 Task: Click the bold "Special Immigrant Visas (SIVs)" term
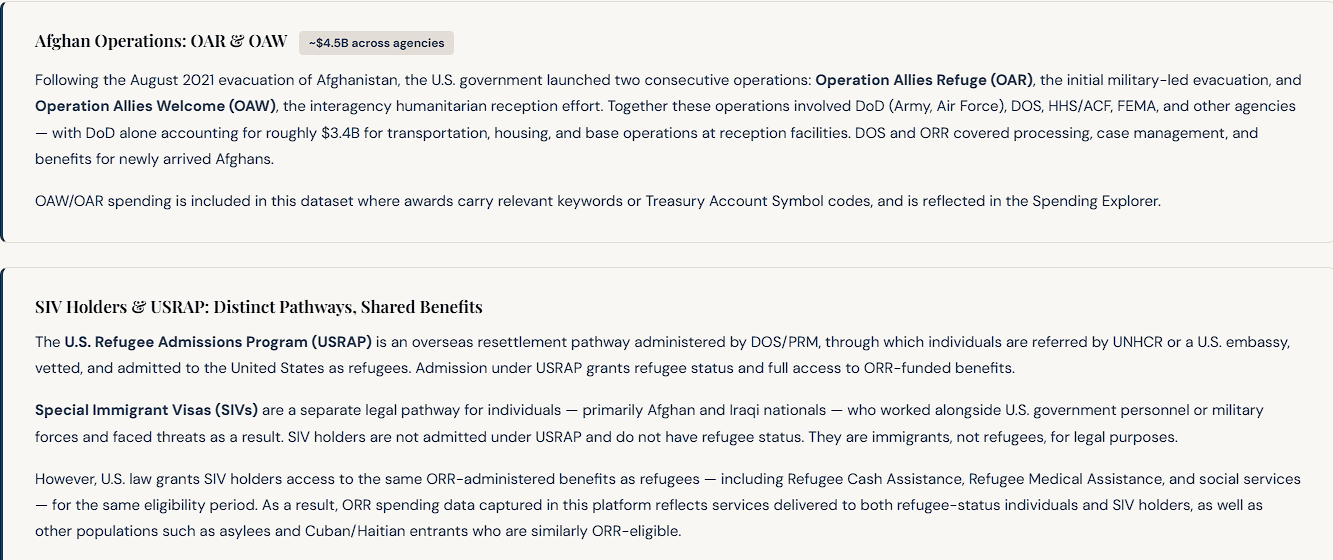(x=146, y=410)
